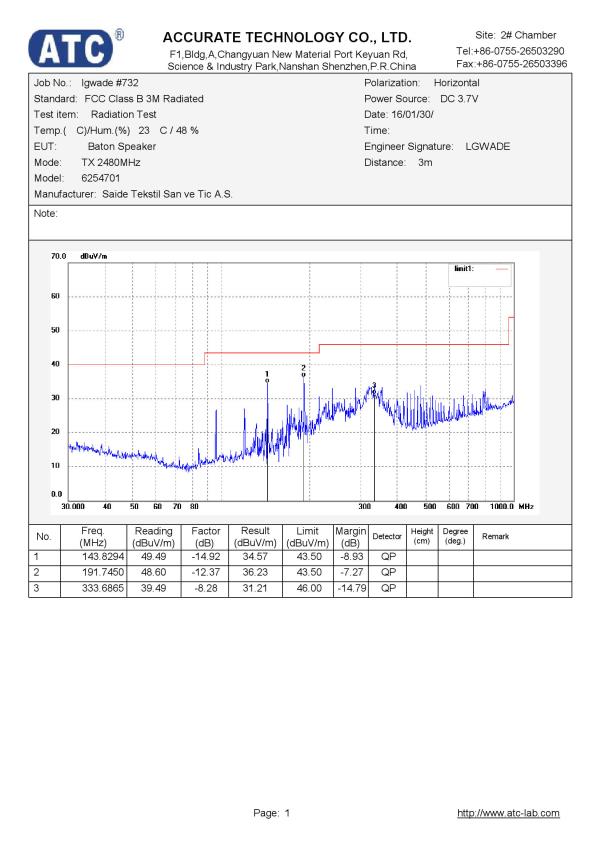Viewport: 601px width, 851px height.
Task: Click the Factor (dB) column header
Action: coord(206,537)
